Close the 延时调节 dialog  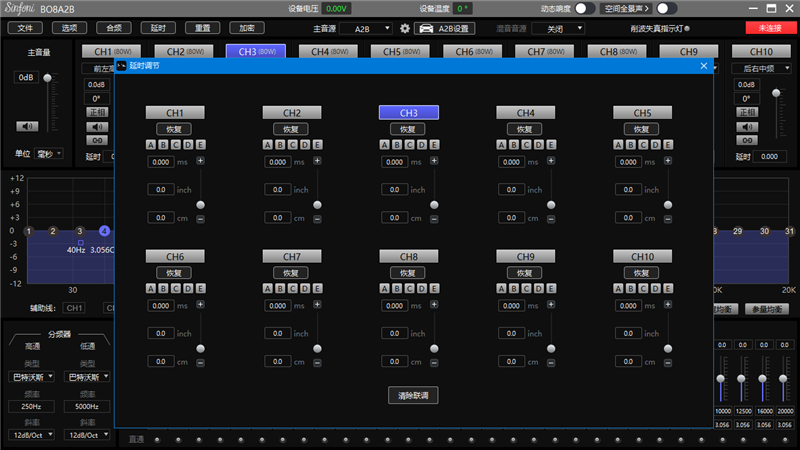tap(704, 66)
